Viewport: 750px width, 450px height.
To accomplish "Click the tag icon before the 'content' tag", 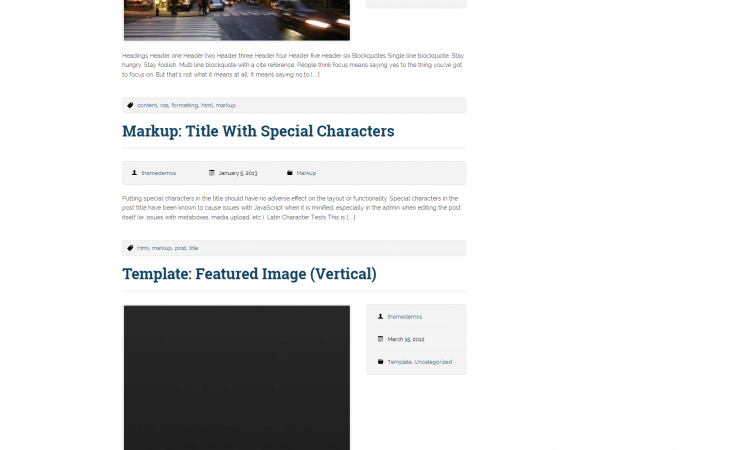I will [x=130, y=105].
